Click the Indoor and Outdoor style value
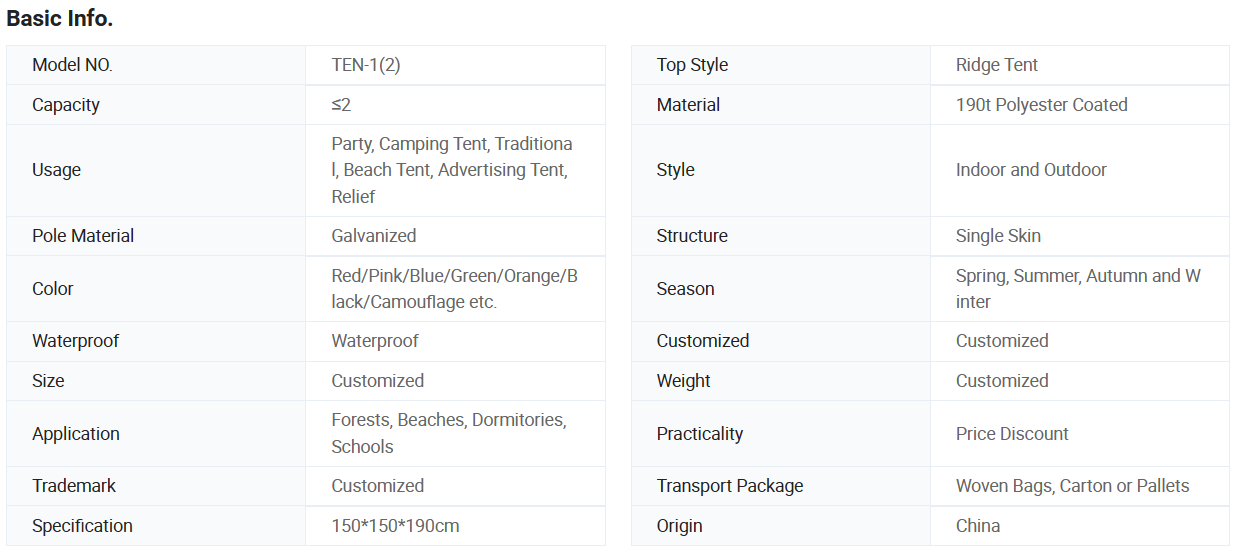The image size is (1236, 555). [1031, 170]
